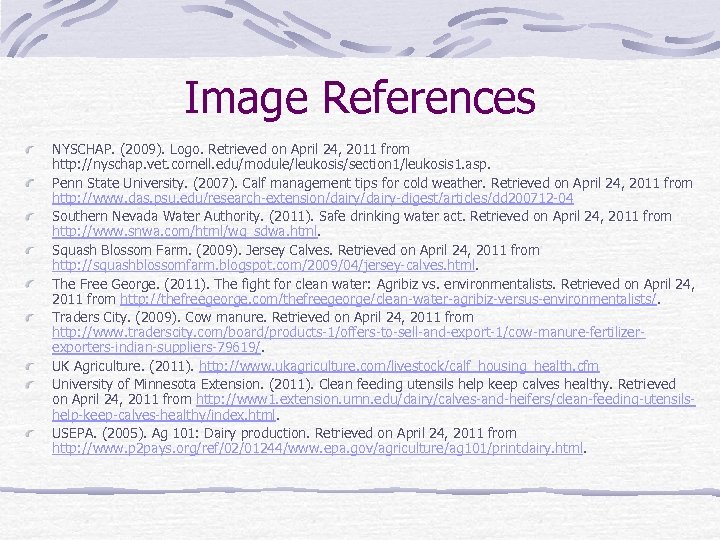
Task: Click the bullet beside Traders City
Action: pos(30,318)
